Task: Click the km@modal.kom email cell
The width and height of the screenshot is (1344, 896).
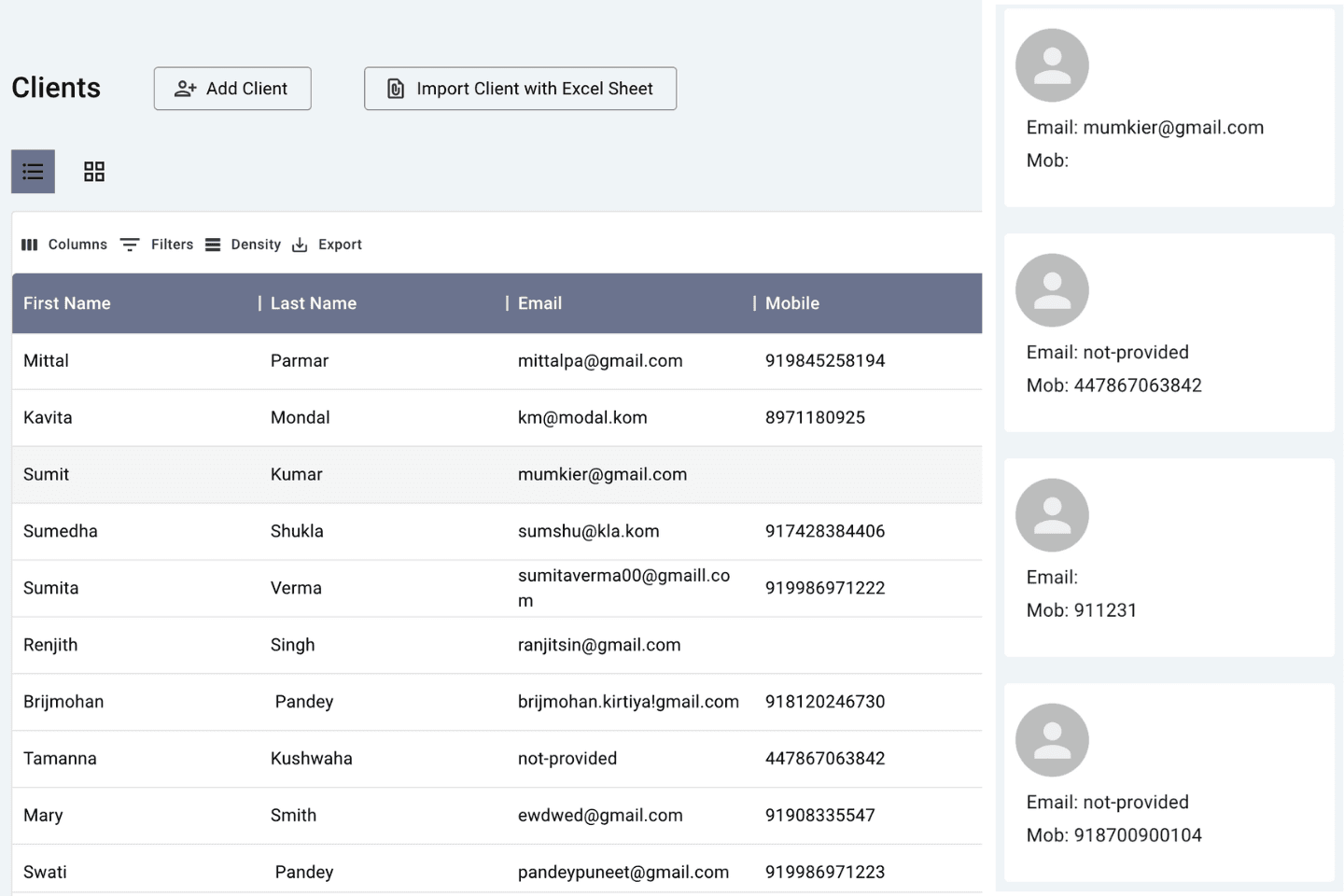Action: point(582,418)
